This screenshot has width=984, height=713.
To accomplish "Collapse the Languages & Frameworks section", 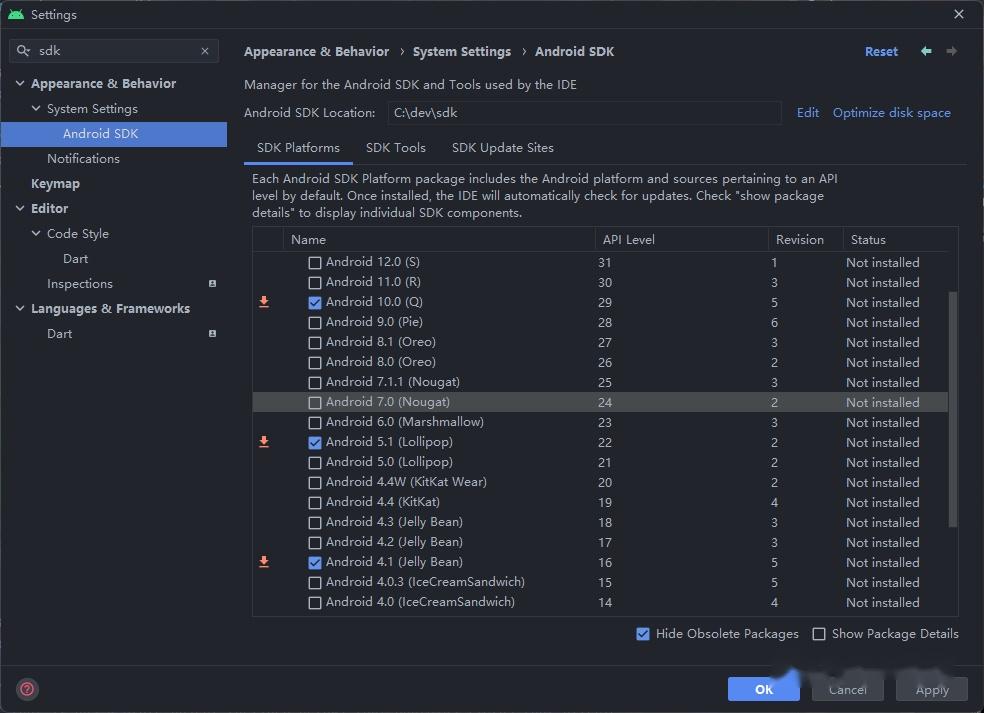I will coord(20,309).
